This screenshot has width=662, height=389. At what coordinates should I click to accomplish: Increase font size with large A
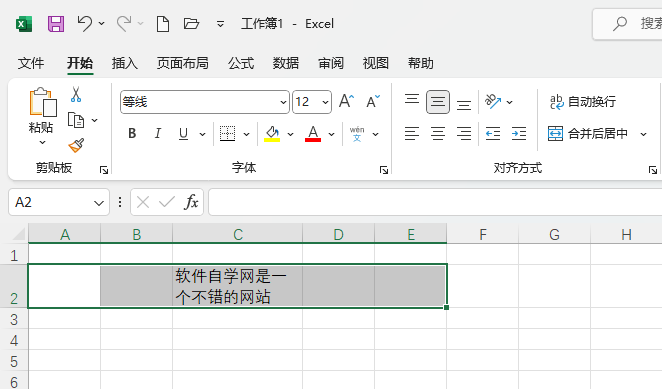click(347, 101)
